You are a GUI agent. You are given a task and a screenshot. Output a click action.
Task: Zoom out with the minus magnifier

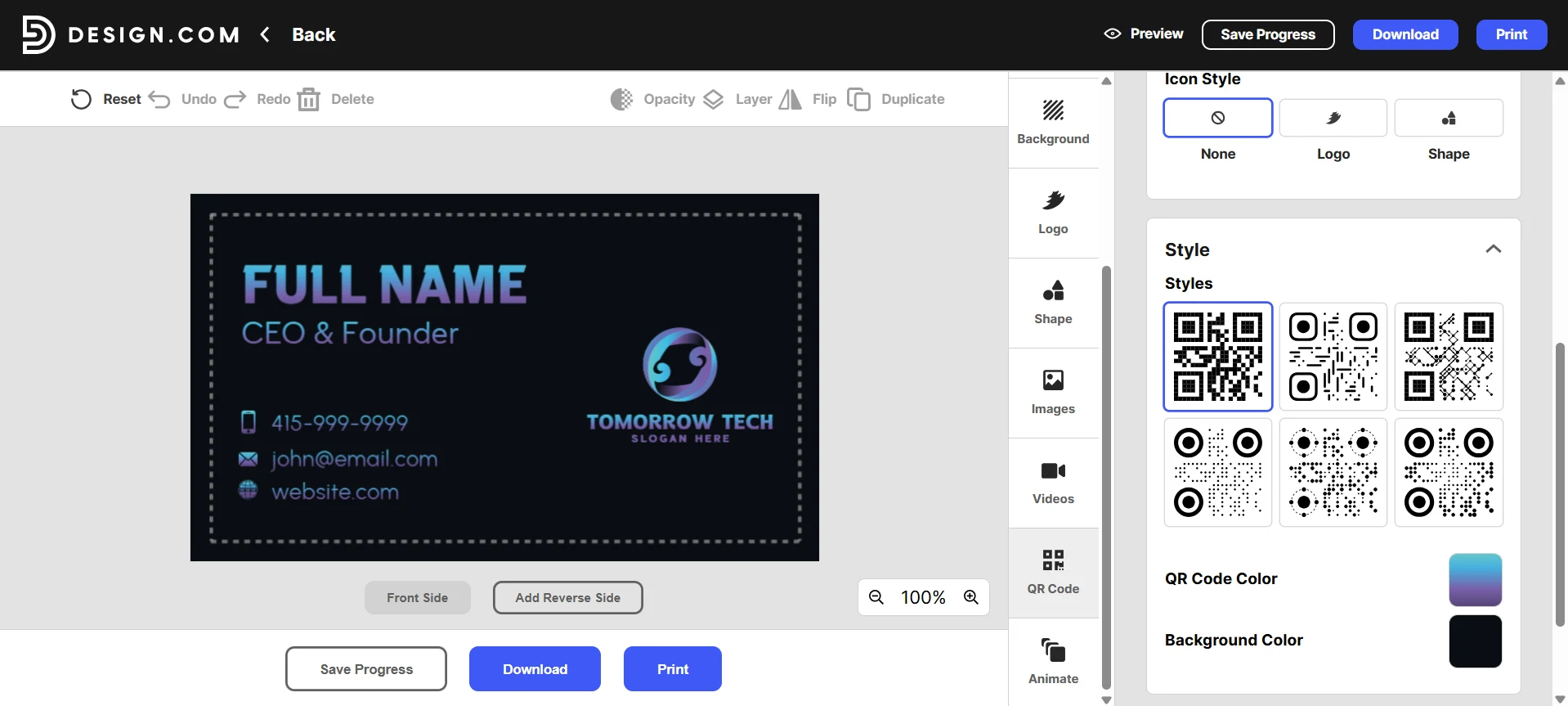point(876,597)
